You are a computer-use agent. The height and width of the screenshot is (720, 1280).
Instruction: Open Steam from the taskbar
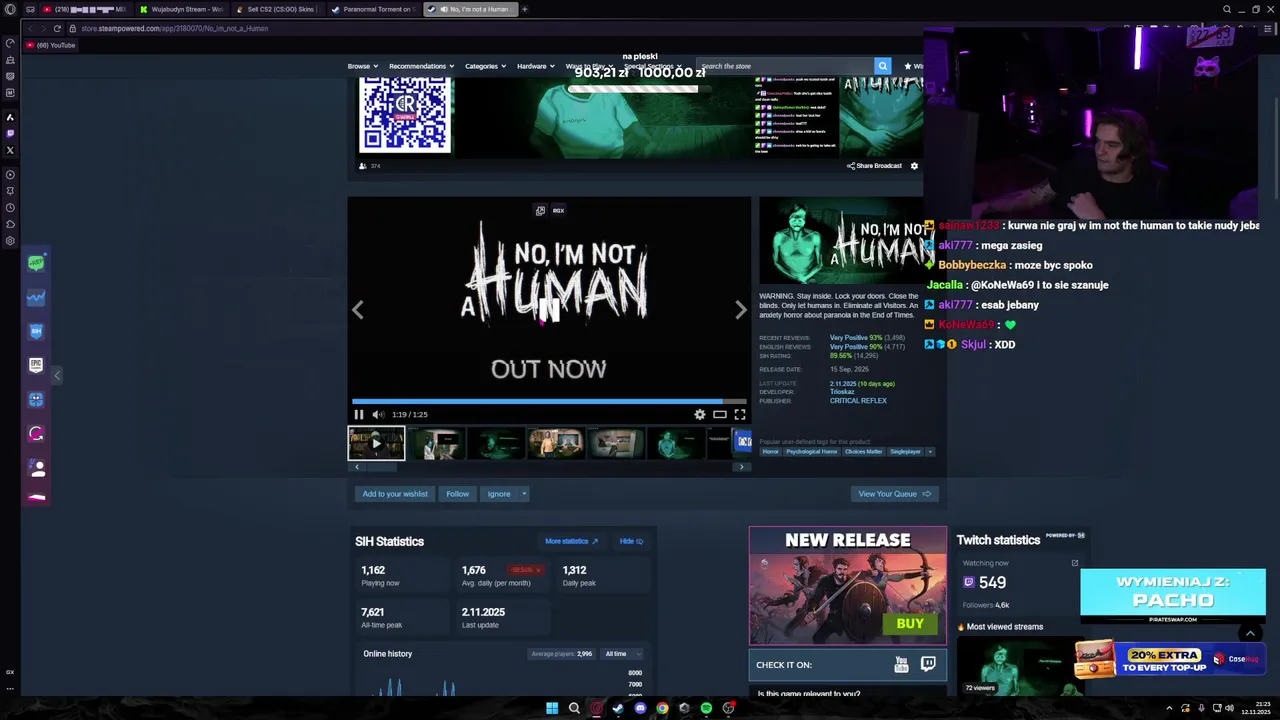click(618, 708)
